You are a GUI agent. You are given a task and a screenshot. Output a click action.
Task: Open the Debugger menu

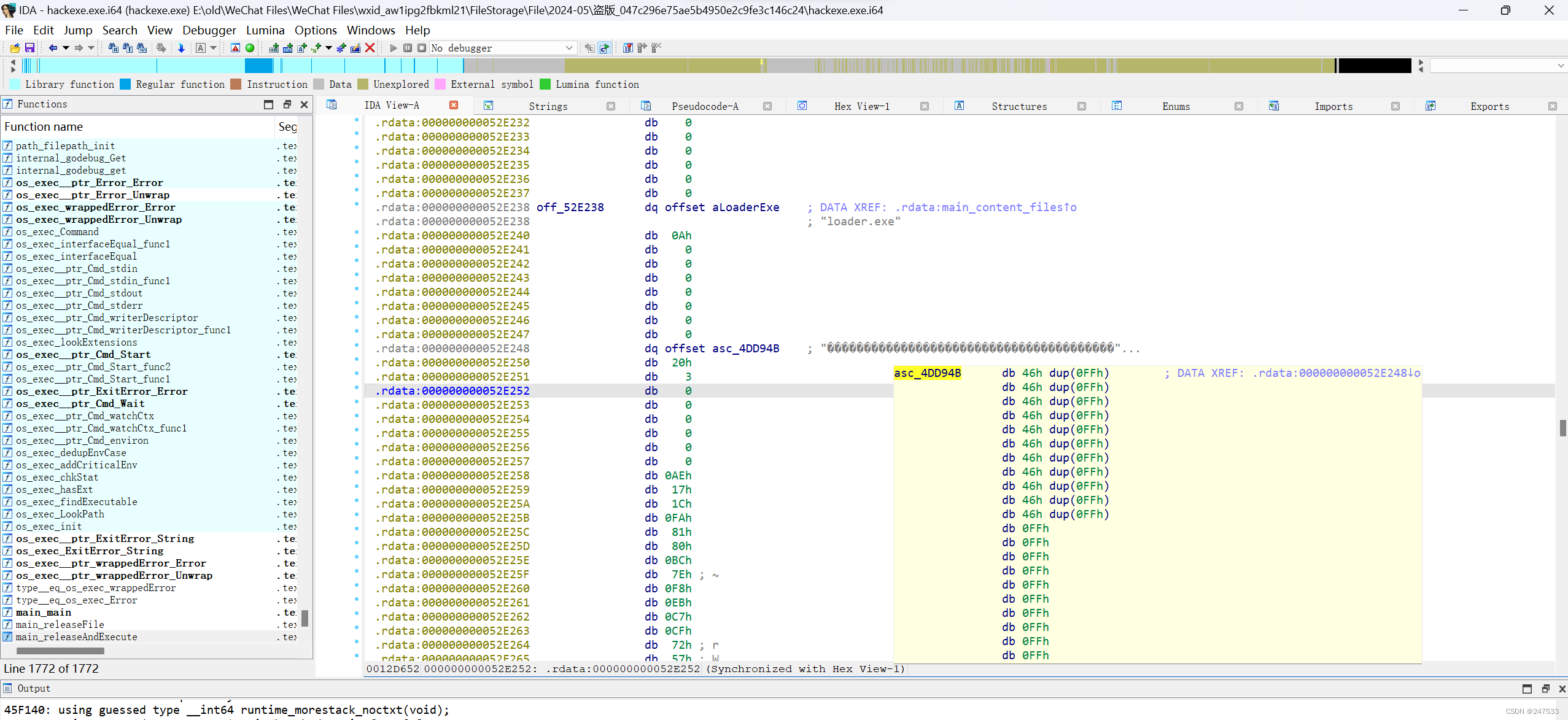coord(209,30)
